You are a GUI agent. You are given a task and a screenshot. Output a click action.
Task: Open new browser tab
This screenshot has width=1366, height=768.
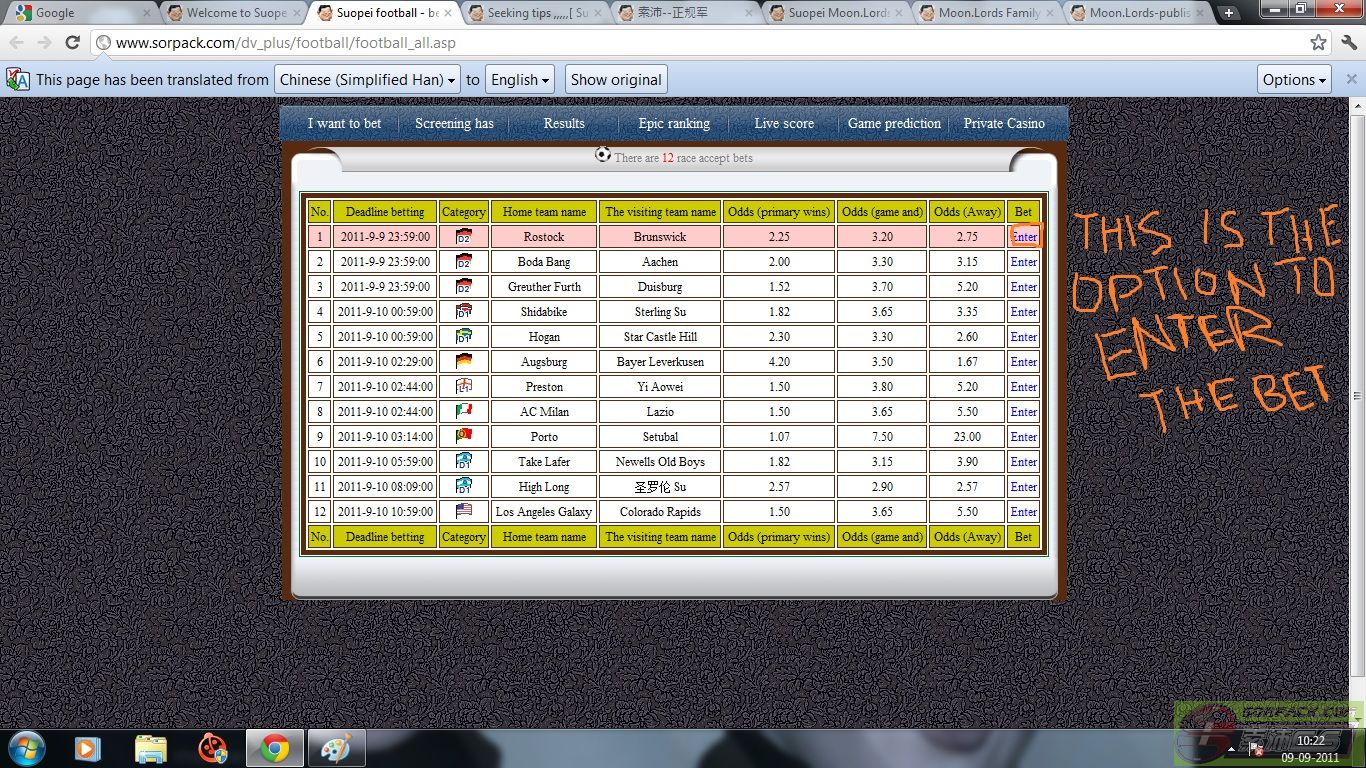1229,13
